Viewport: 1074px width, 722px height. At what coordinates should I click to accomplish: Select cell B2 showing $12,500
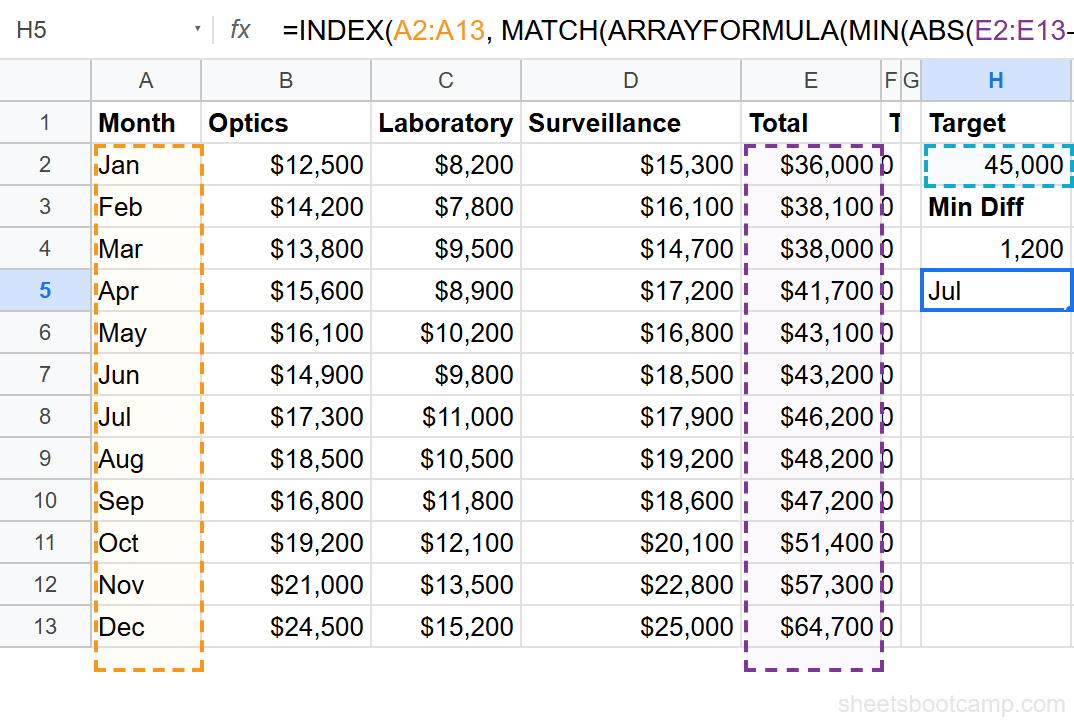click(x=285, y=164)
